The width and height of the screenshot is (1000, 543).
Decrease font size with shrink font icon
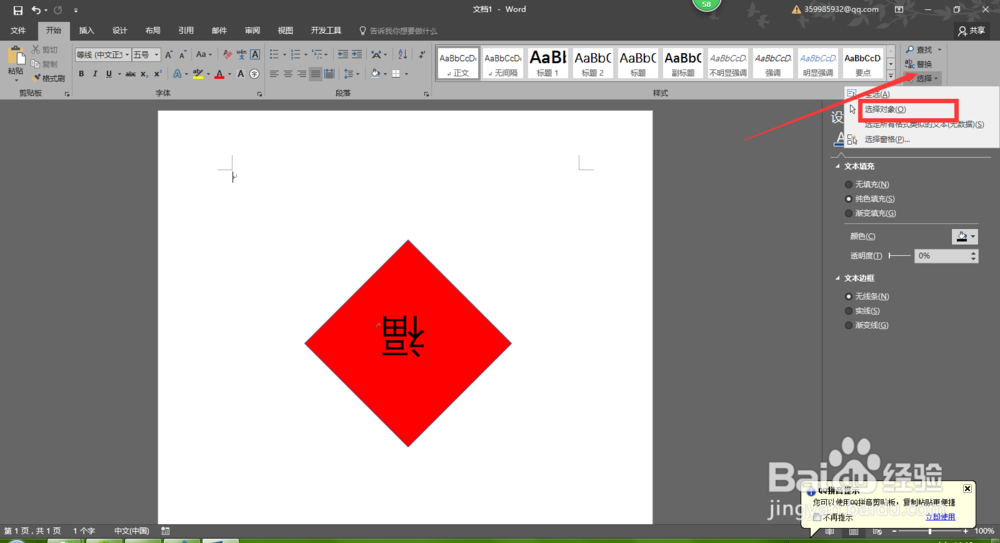tap(182, 55)
